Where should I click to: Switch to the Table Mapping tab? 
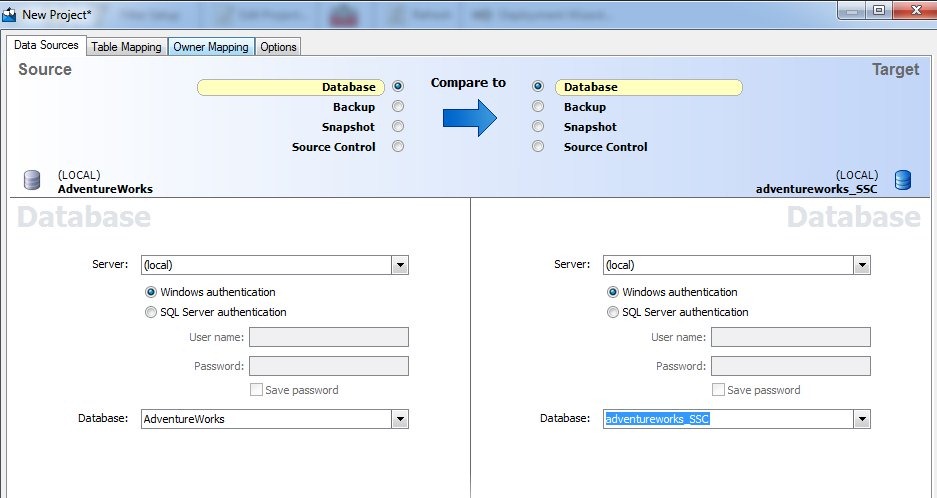pos(126,47)
